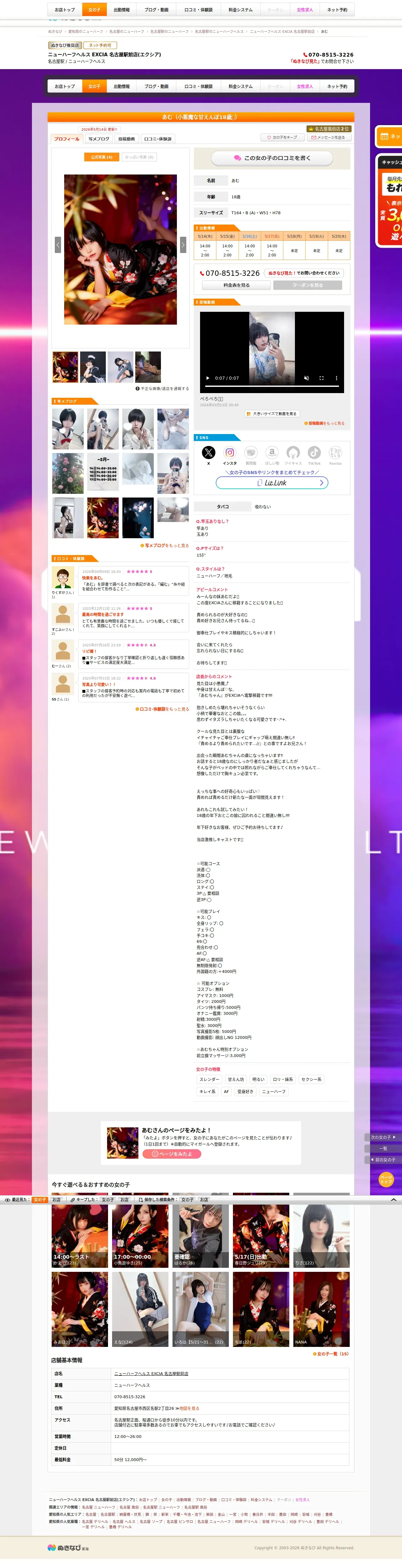Click the 5/16(土) schedule column header
402x1568 pixels.
(x=250, y=236)
